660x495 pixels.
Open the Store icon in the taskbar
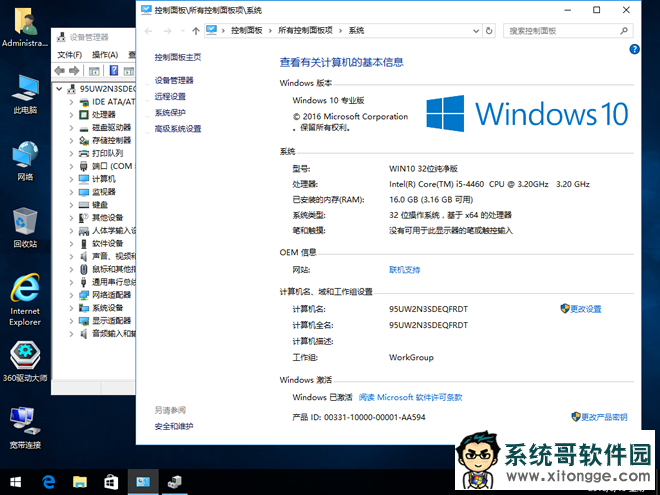[111, 482]
